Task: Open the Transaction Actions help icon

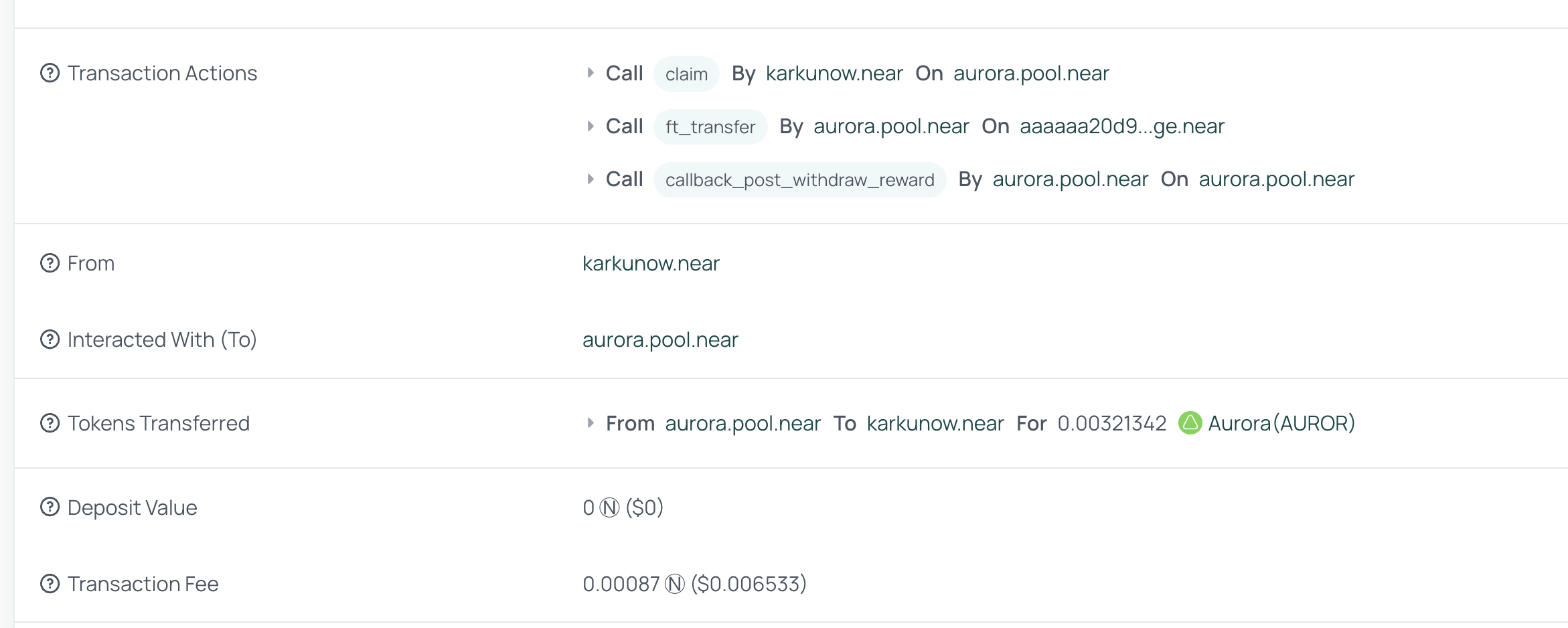Action: pos(50,73)
